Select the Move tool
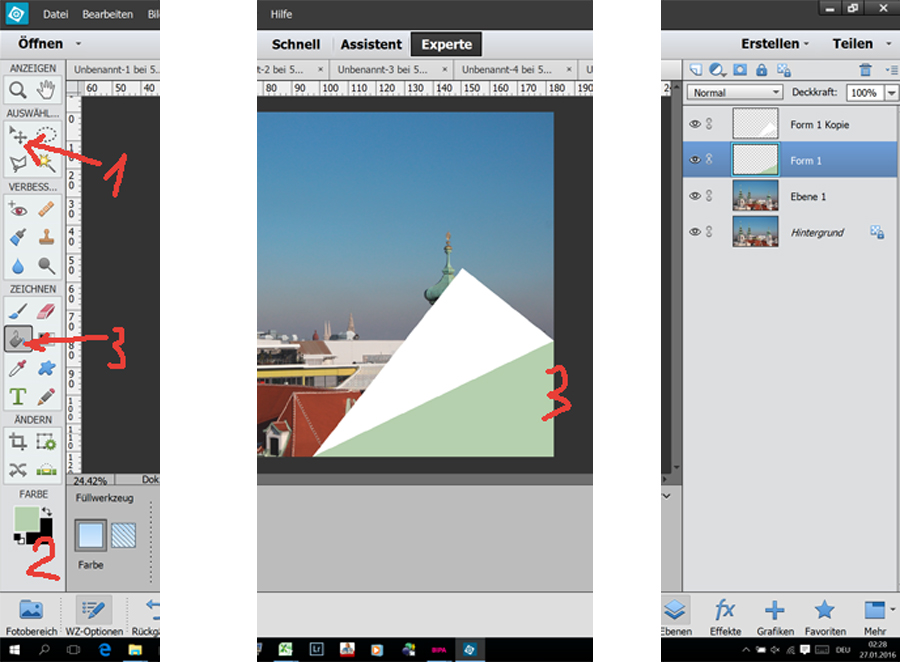This screenshot has width=900, height=662. (18, 136)
